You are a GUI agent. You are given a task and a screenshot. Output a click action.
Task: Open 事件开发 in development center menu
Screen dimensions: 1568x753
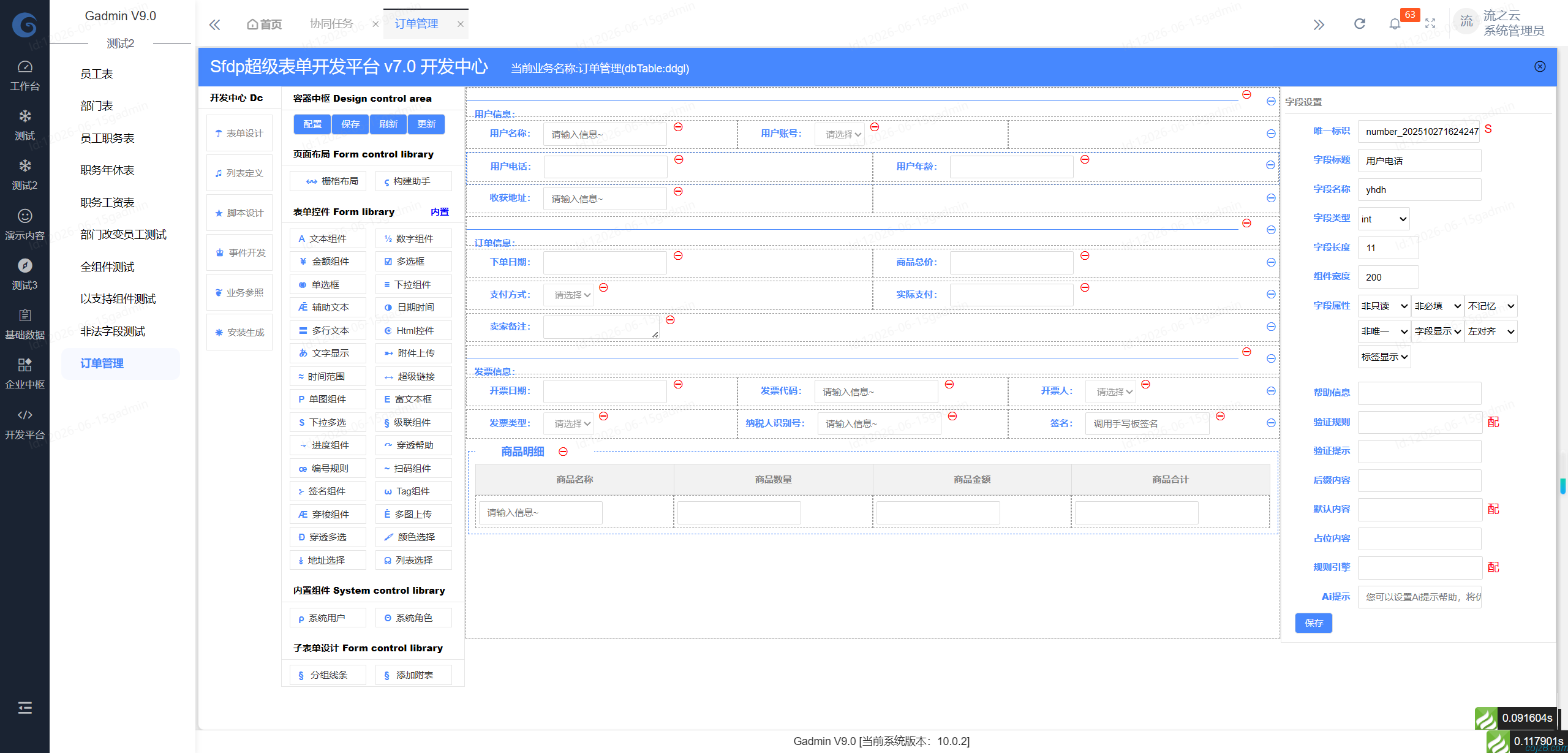[x=239, y=252]
